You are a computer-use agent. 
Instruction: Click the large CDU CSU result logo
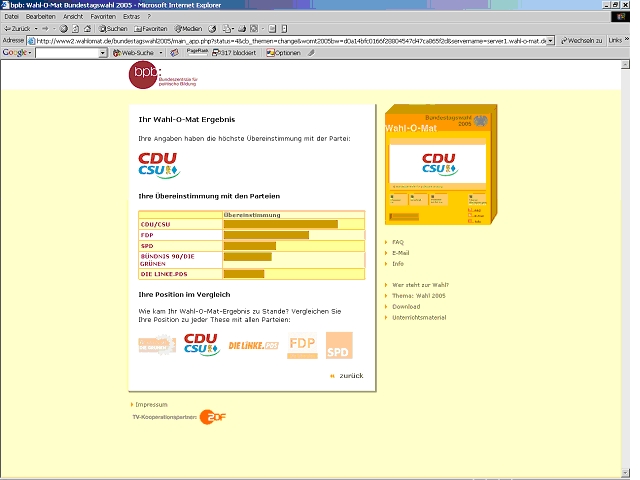(159, 165)
